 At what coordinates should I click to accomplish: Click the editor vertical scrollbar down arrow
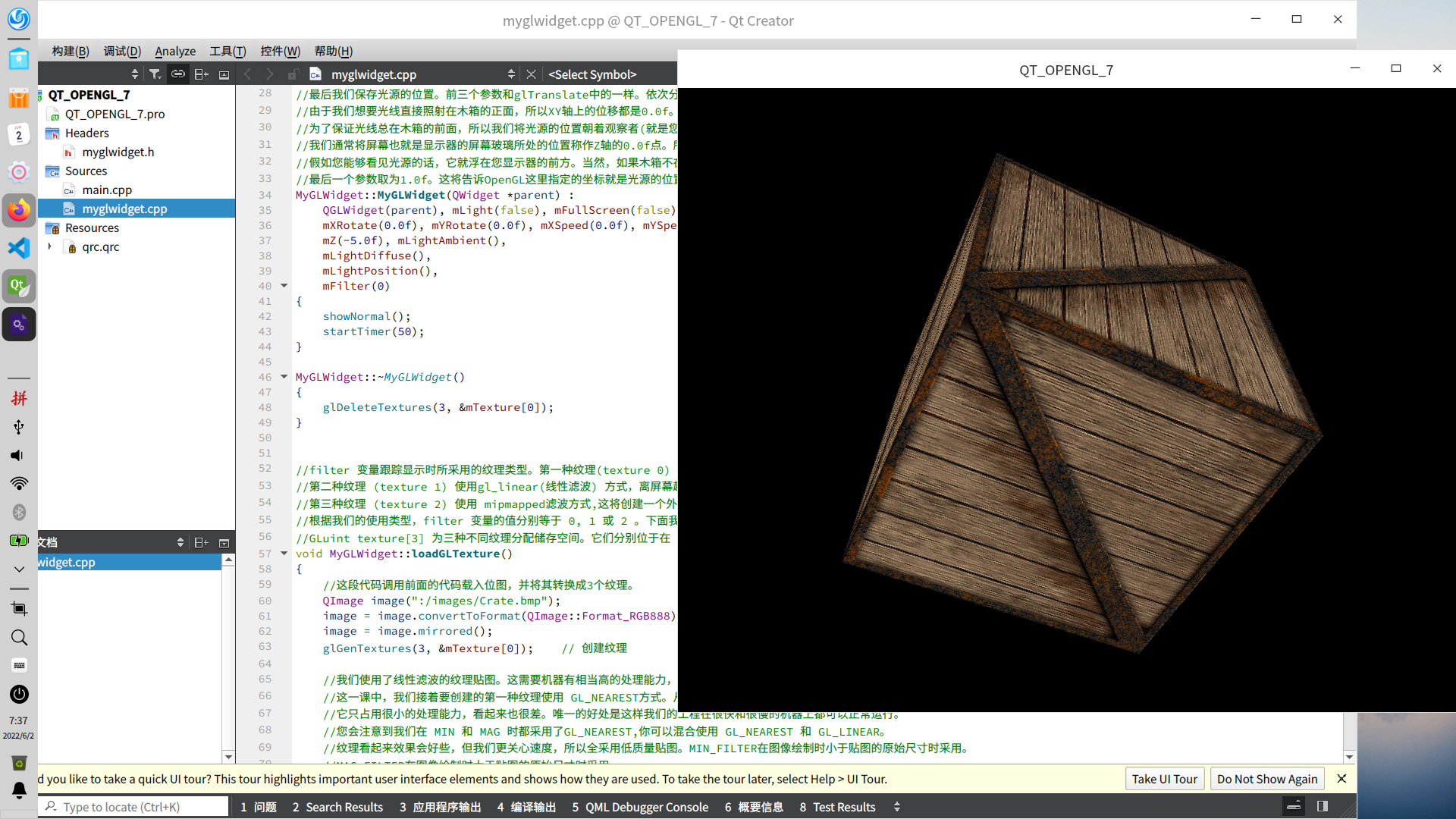(1349, 757)
